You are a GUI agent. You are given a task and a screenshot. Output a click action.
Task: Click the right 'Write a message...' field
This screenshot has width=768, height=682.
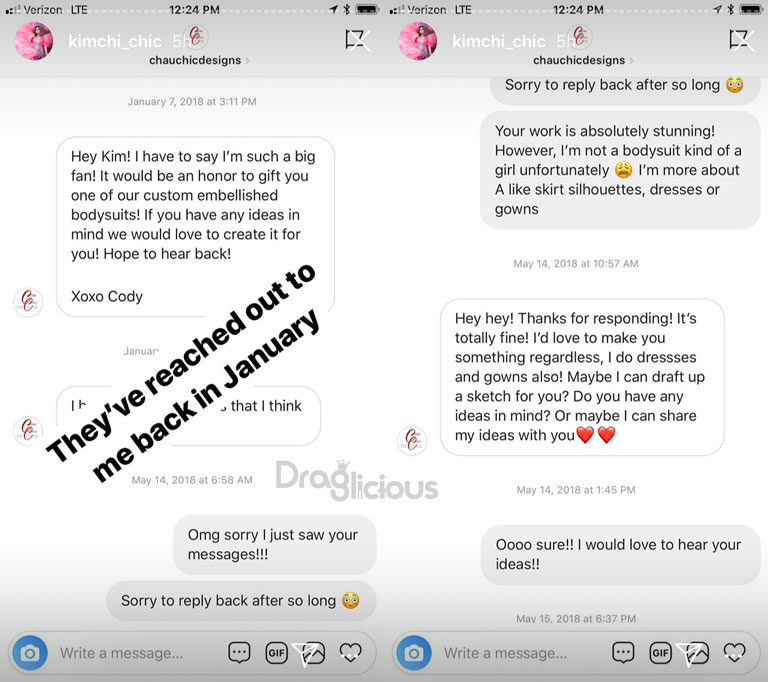pyautogui.click(x=505, y=653)
